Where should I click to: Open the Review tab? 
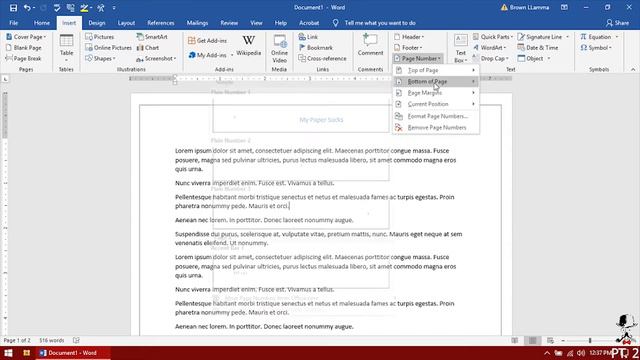[229, 23]
